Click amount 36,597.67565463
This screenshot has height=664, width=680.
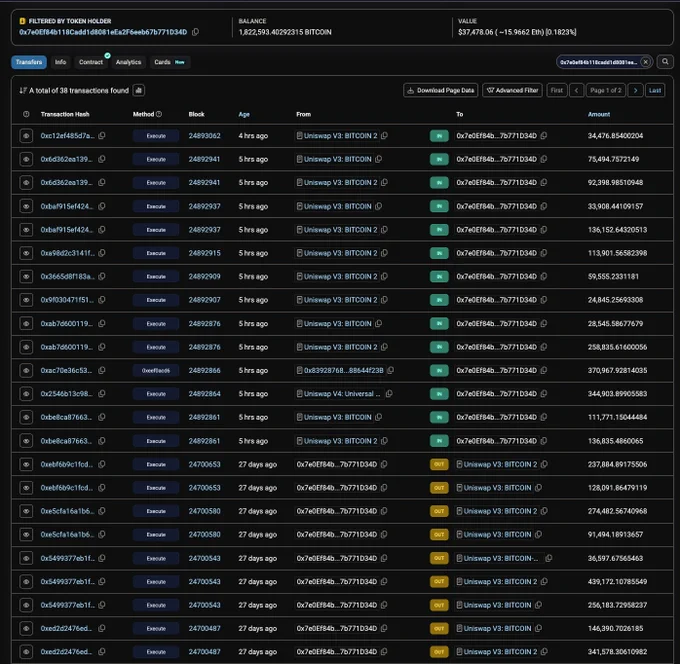pos(615,558)
